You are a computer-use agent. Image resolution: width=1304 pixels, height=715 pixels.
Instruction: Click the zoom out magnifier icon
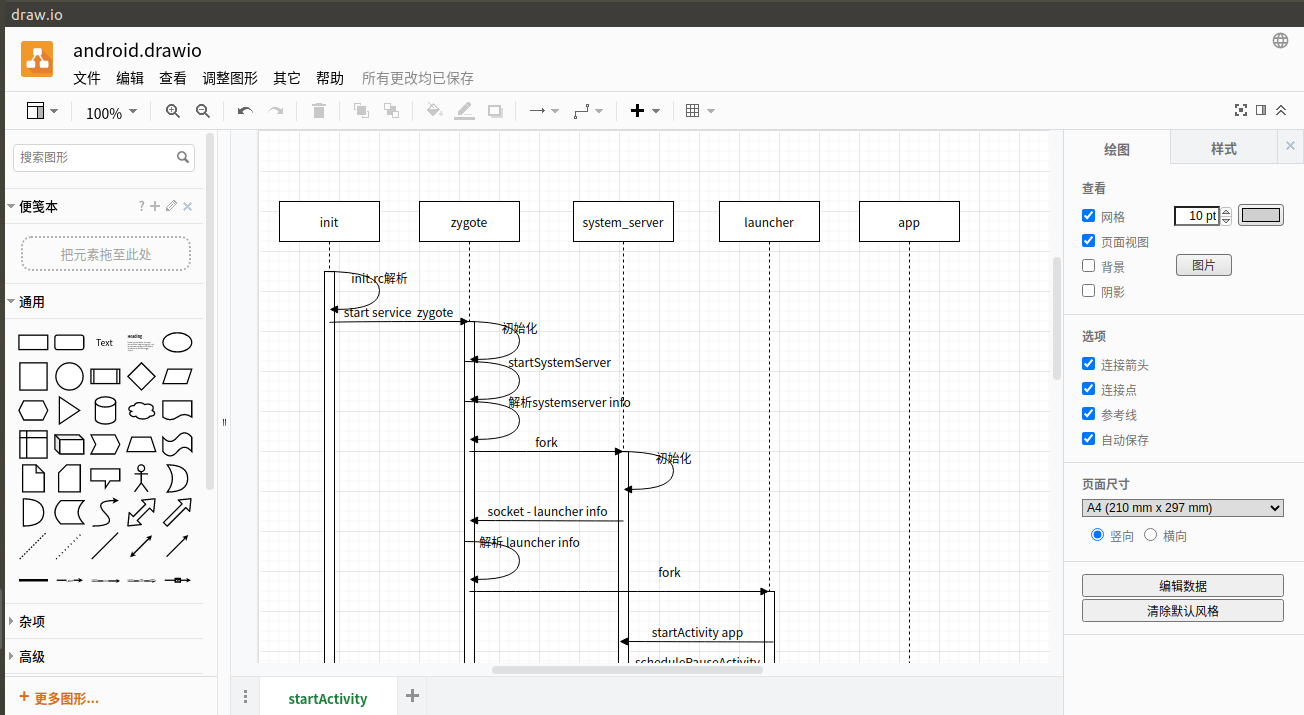tap(203, 111)
